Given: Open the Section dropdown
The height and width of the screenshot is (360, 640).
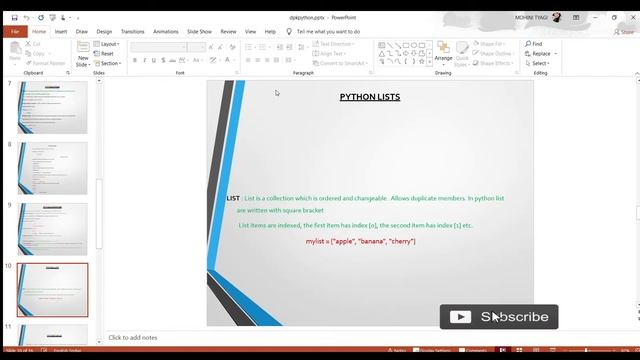Looking at the screenshot, I should coord(108,63).
